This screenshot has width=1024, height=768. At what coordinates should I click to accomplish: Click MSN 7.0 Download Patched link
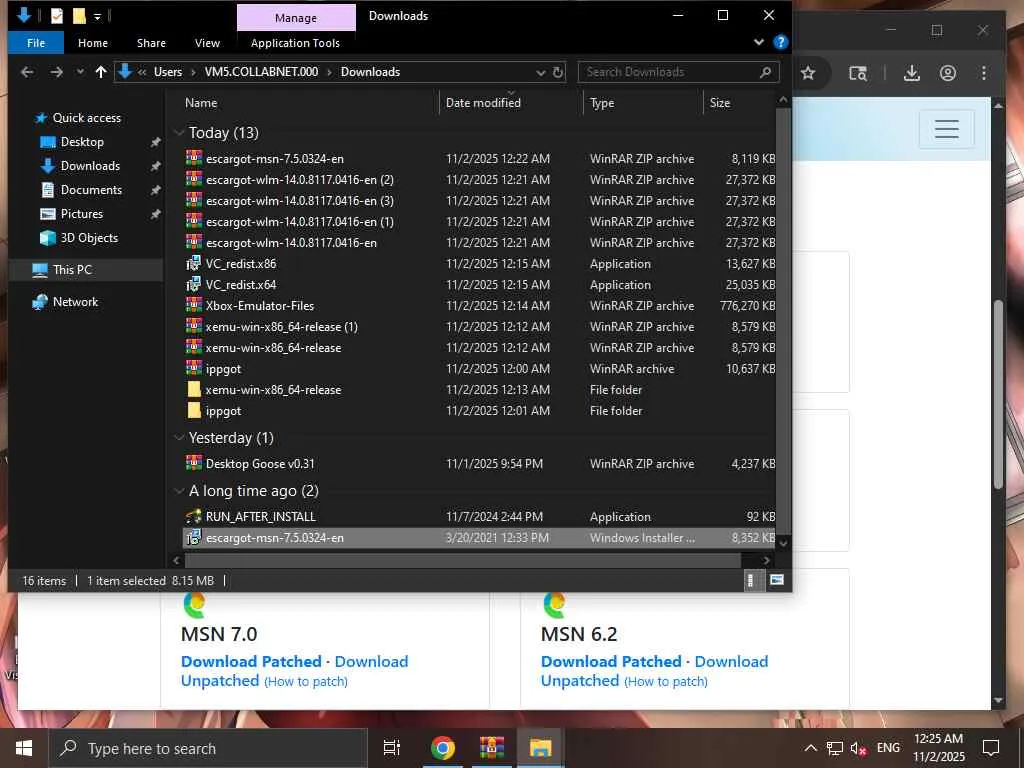click(251, 662)
